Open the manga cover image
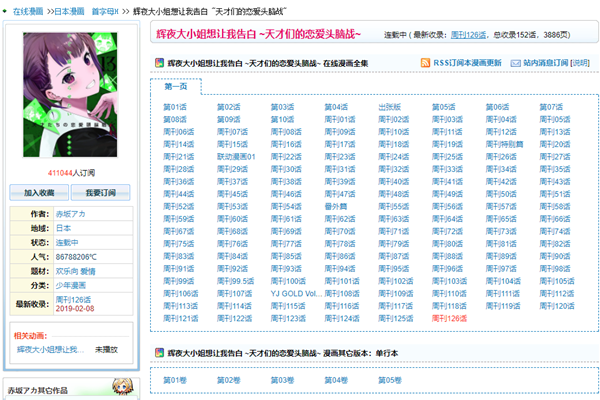This screenshot has height=400, width=600. [64, 93]
